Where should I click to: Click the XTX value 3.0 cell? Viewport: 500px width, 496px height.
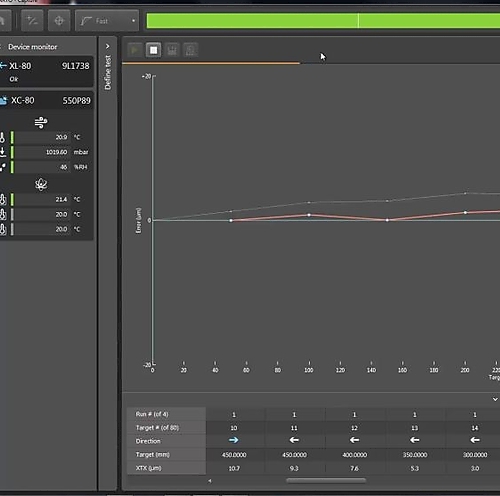tap(475, 468)
